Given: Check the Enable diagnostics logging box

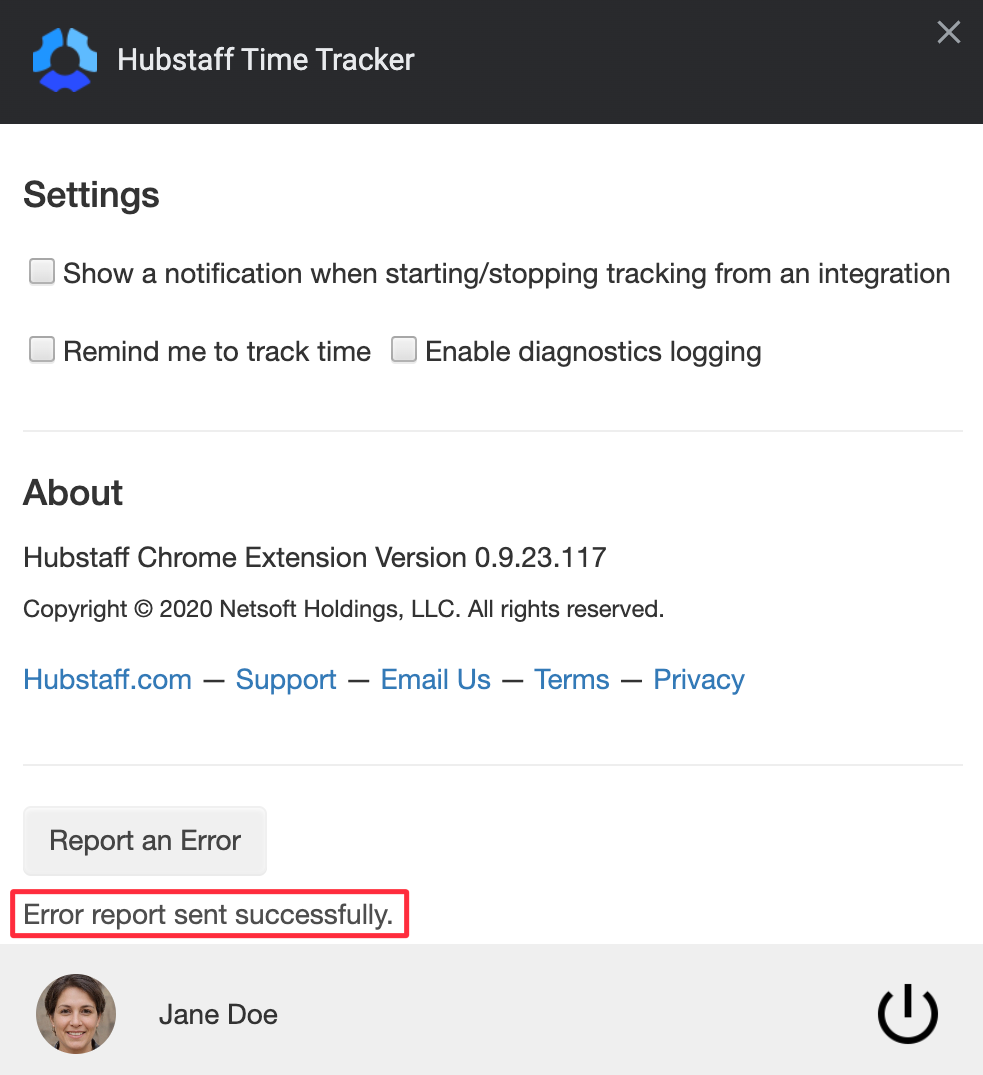Looking at the screenshot, I should (404, 350).
